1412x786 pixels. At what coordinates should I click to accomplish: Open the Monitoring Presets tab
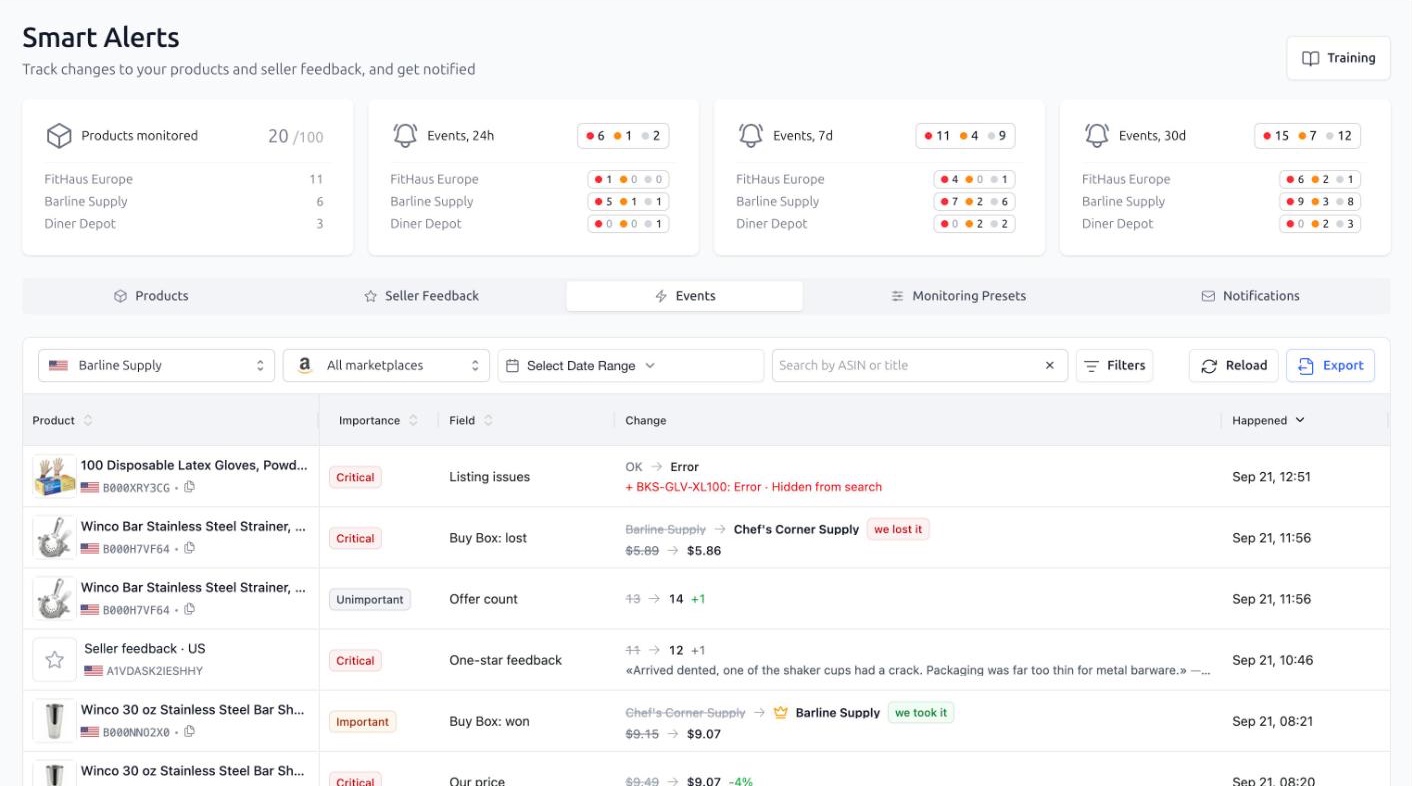[x=958, y=296]
